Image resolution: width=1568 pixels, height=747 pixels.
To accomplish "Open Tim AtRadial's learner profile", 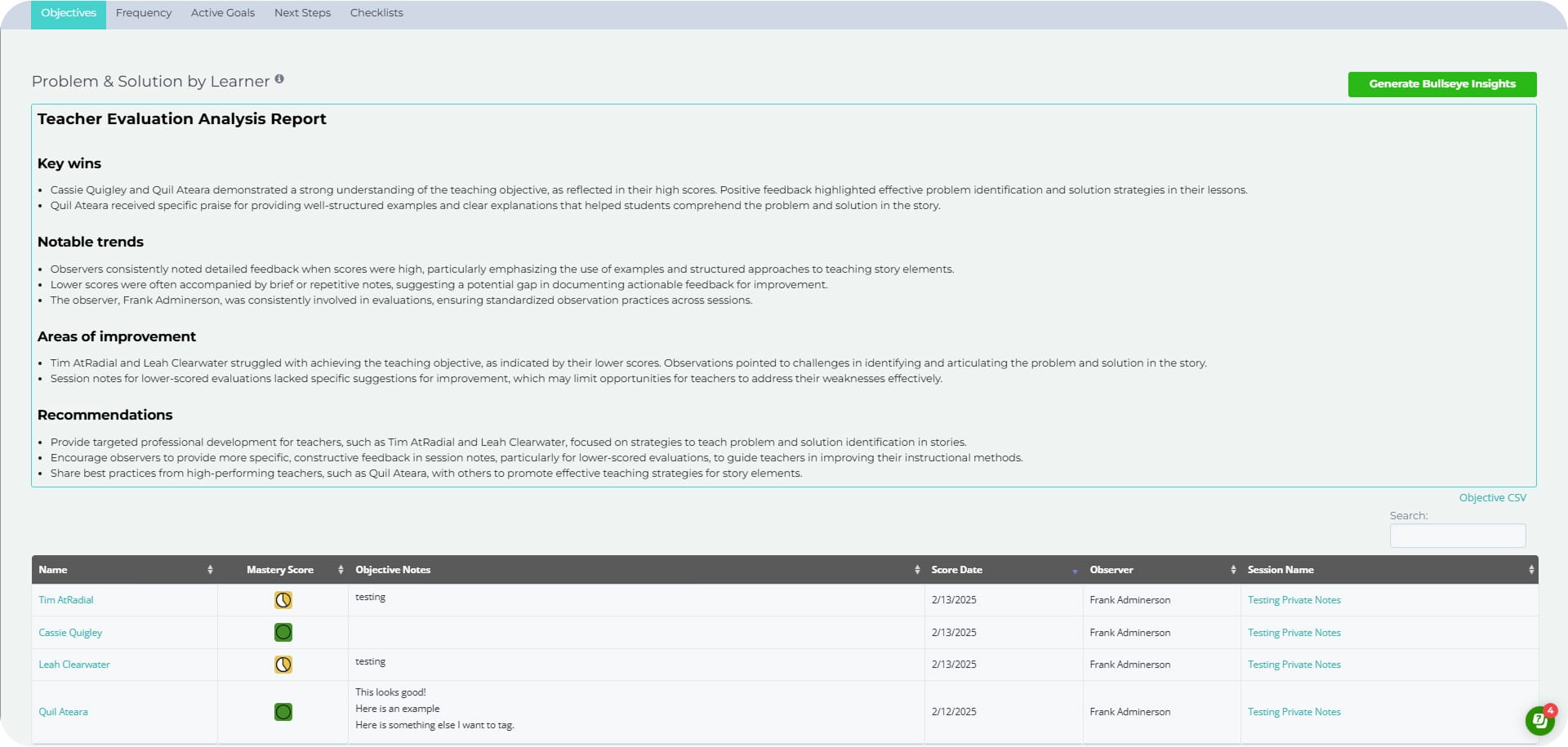I will (x=66, y=600).
